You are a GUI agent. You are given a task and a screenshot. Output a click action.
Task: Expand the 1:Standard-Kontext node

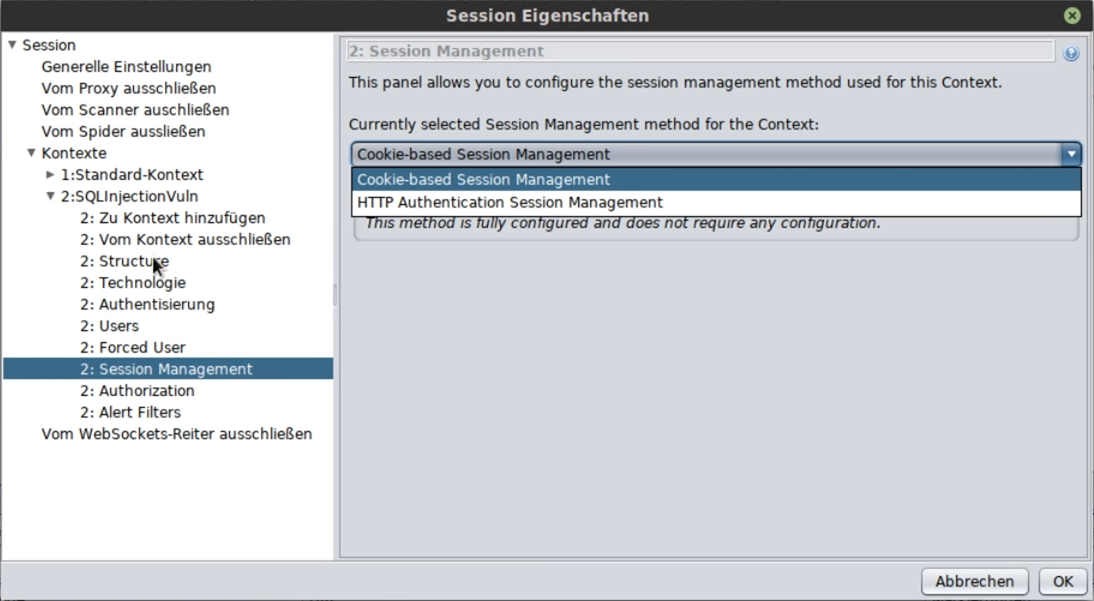(x=50, y=175)
